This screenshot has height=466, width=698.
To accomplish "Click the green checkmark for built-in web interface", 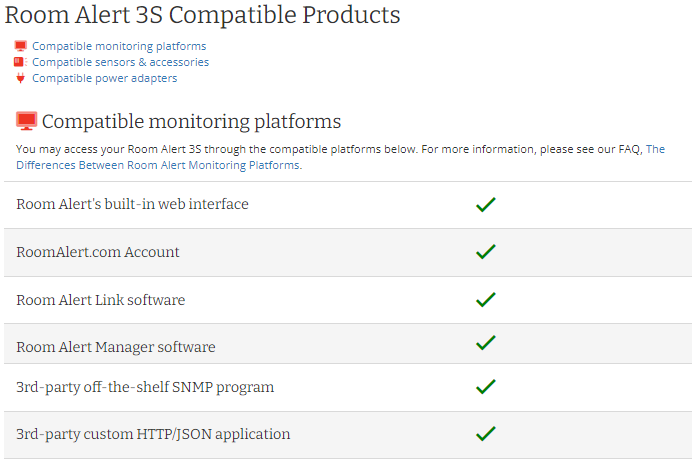I will click(x=486, y=204).
